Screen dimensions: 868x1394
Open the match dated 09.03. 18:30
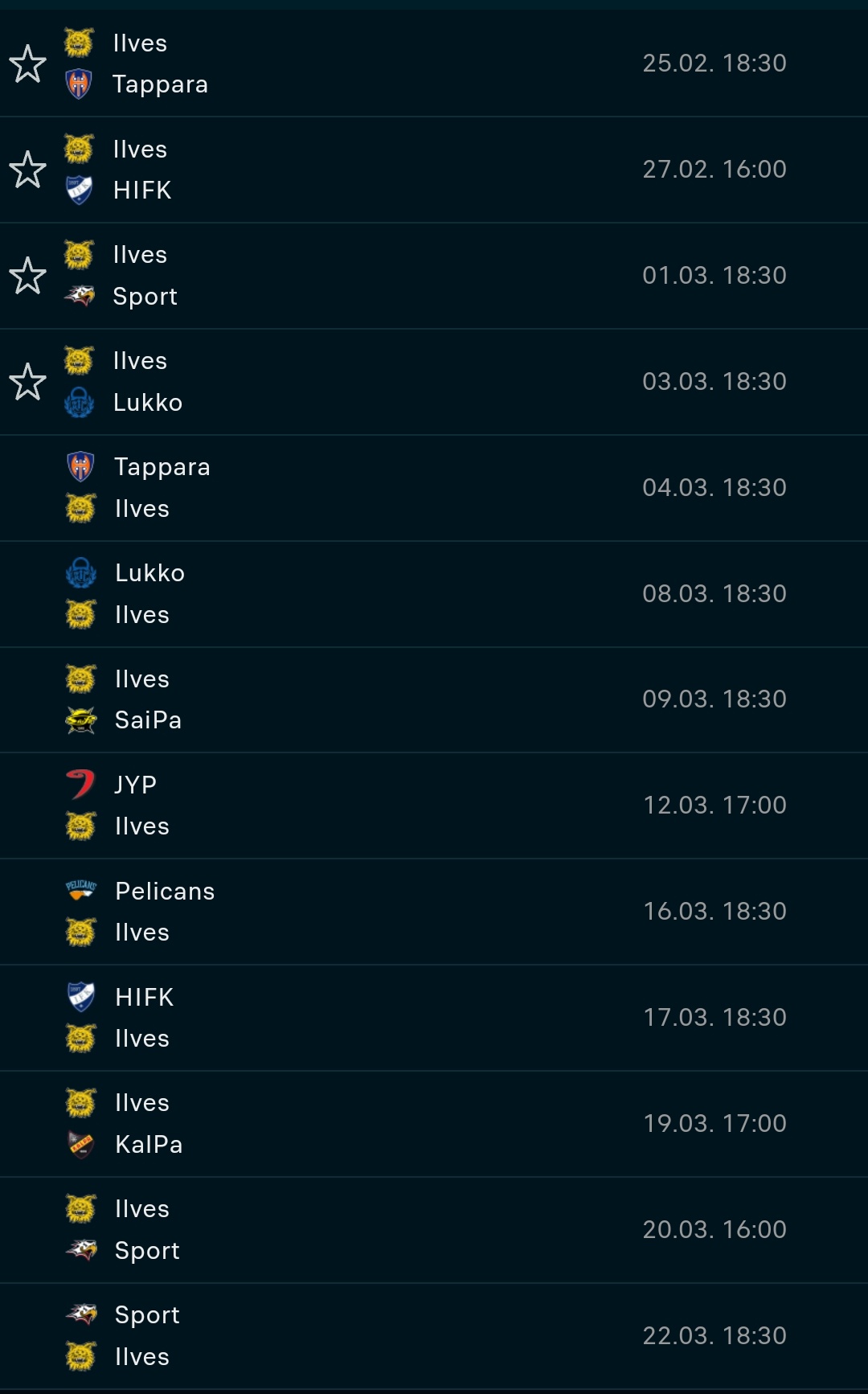pos(434,699)
